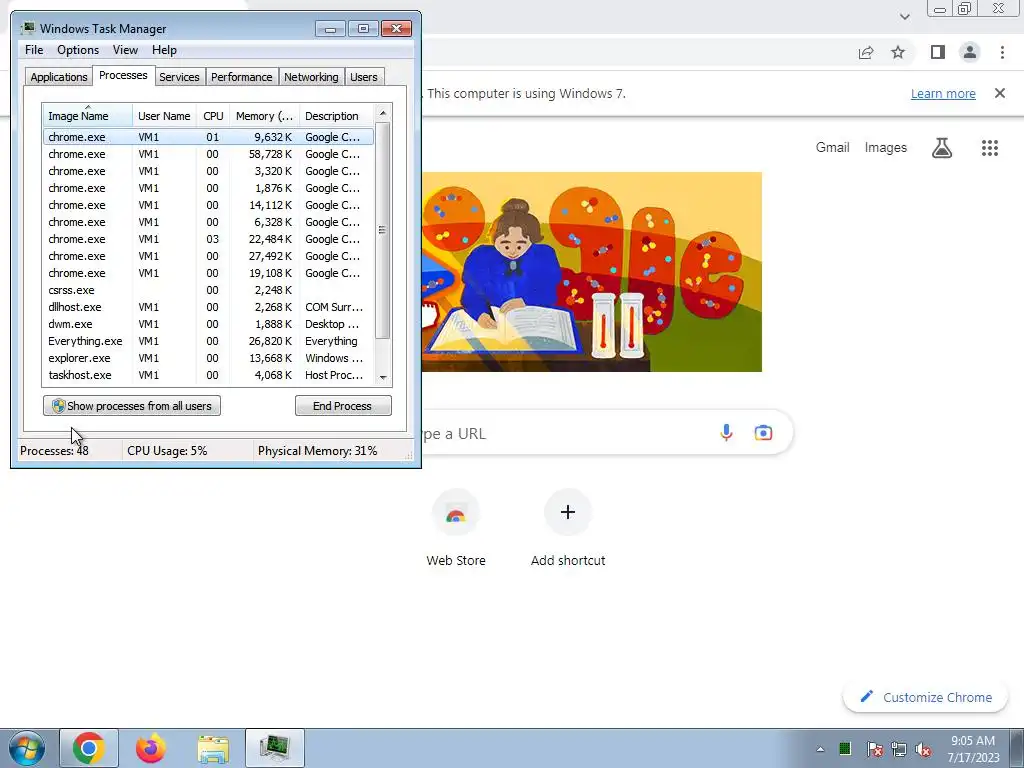Switch to Performance tab
This screenshot has height=768, width=1024.
click(x=242, y=77)
